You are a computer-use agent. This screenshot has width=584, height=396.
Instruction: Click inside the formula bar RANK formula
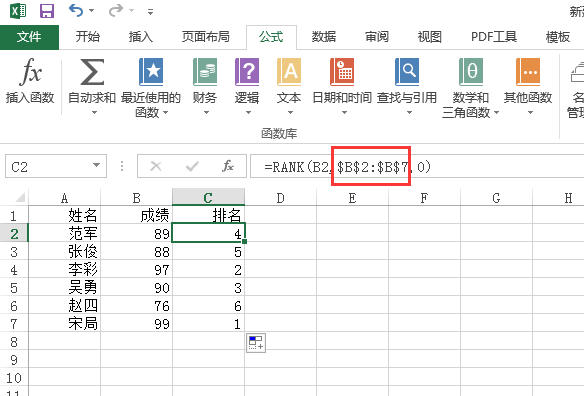(x=347, y=167)
